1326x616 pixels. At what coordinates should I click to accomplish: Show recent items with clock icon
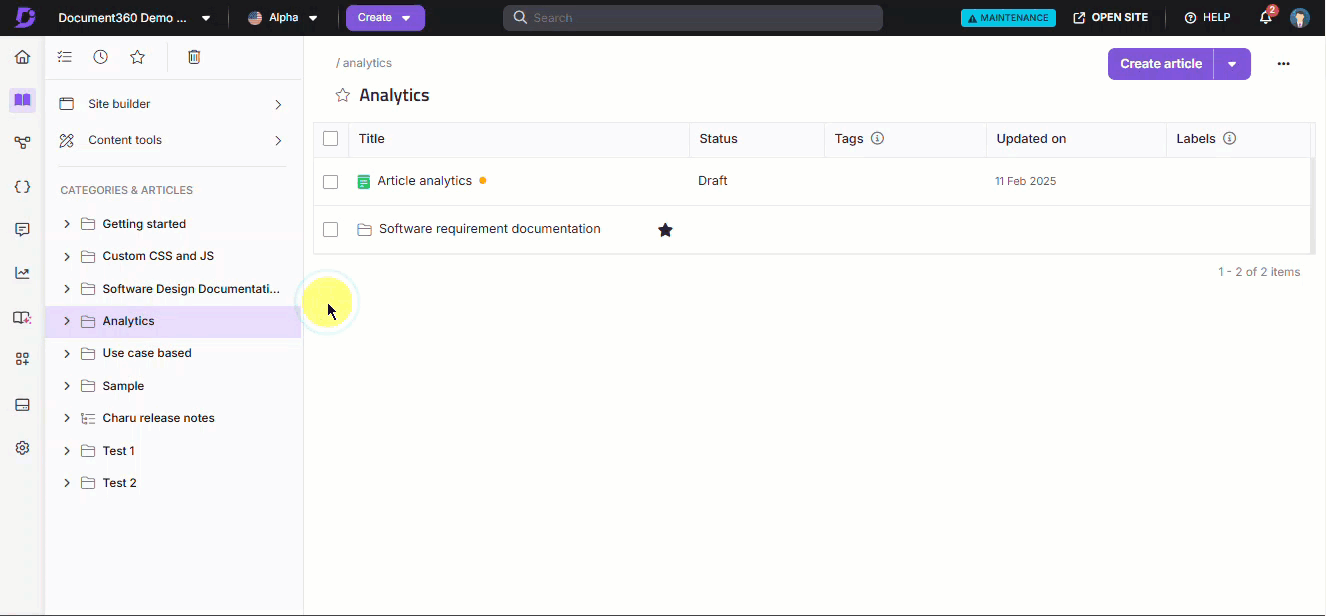pos(101,57)
